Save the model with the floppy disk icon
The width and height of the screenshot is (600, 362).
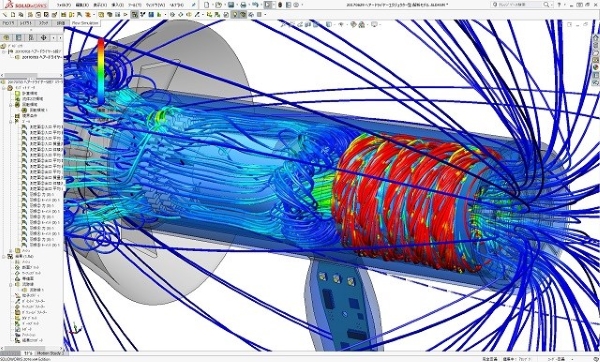coord(231,5)
